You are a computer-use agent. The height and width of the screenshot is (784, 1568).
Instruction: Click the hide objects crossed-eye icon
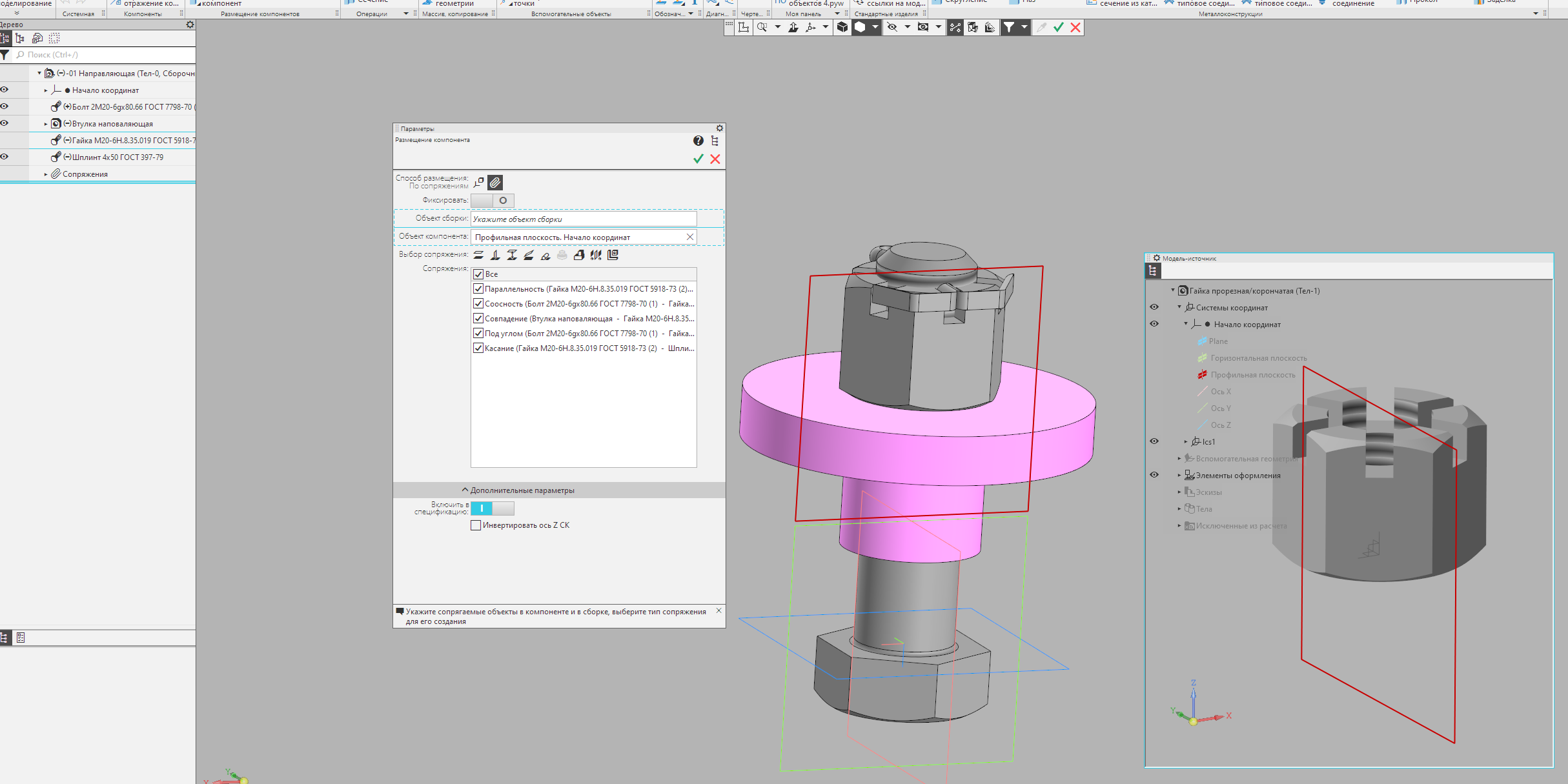pos(892,27)
